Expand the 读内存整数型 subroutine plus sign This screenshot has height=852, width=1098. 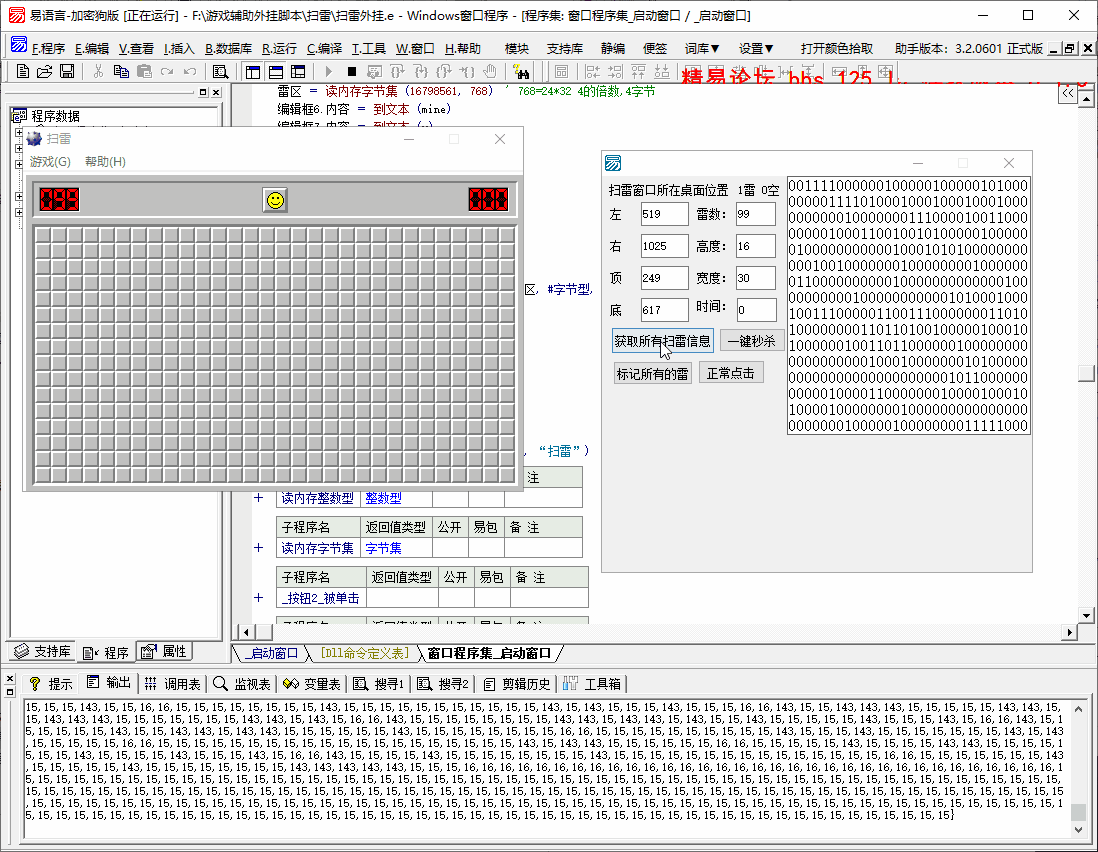258,497
